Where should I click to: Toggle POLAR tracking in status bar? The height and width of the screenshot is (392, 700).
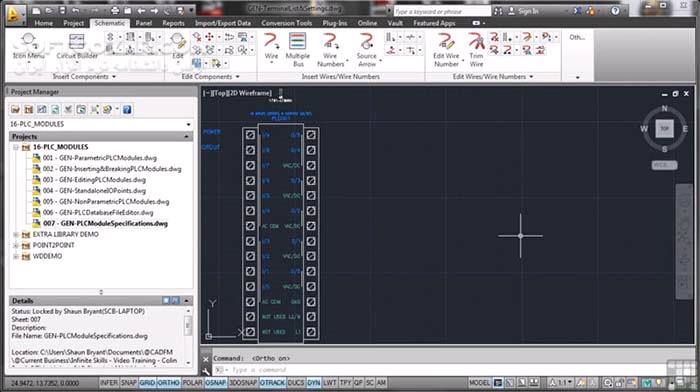pos(192,383)
